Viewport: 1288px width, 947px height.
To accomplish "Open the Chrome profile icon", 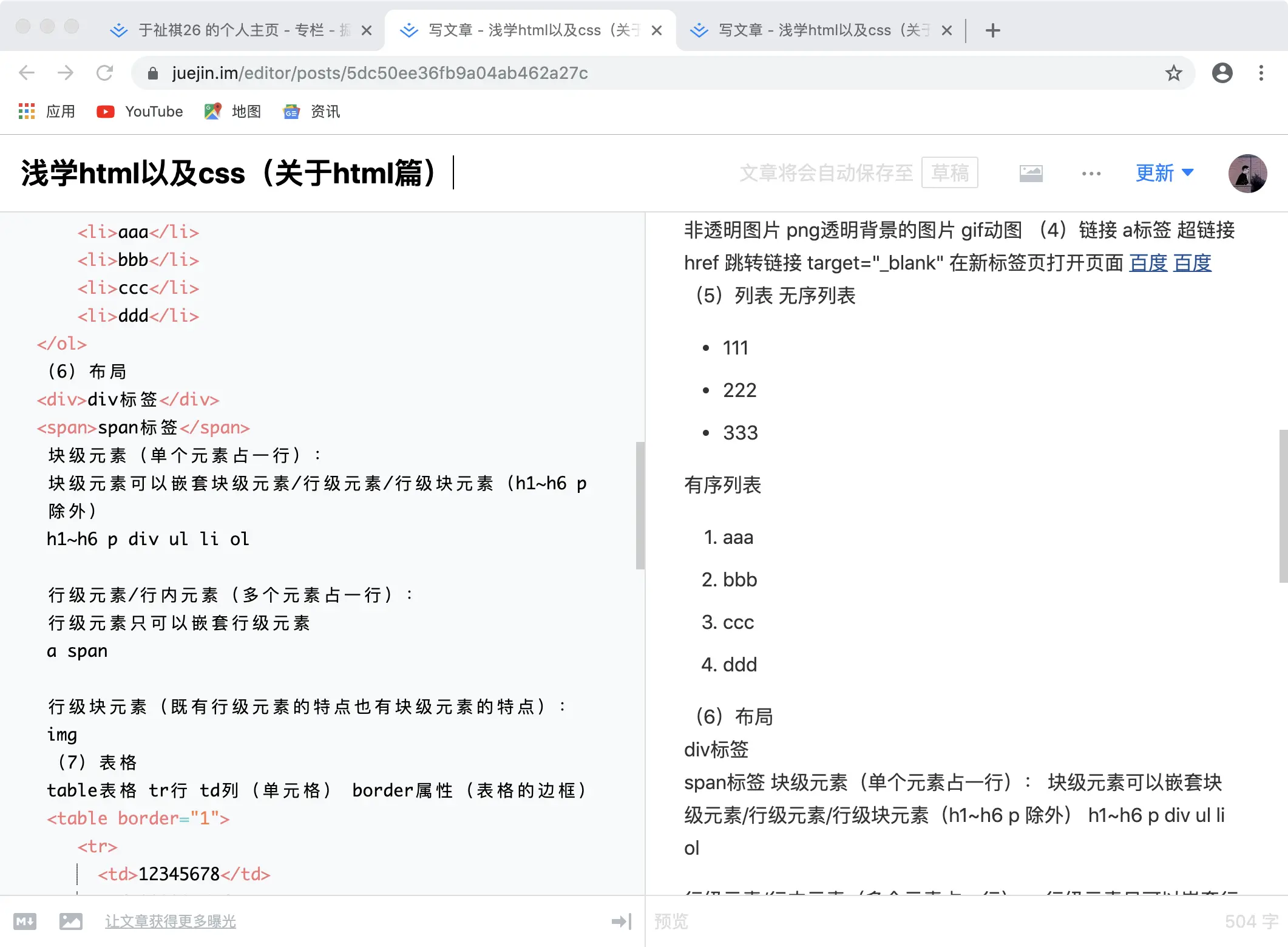I will coord(1222,73).
